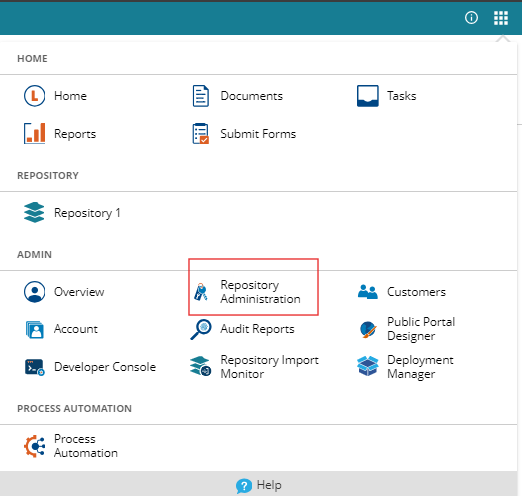
Task: Open the Deployment Manager box icon
Action: coord(368,366)
